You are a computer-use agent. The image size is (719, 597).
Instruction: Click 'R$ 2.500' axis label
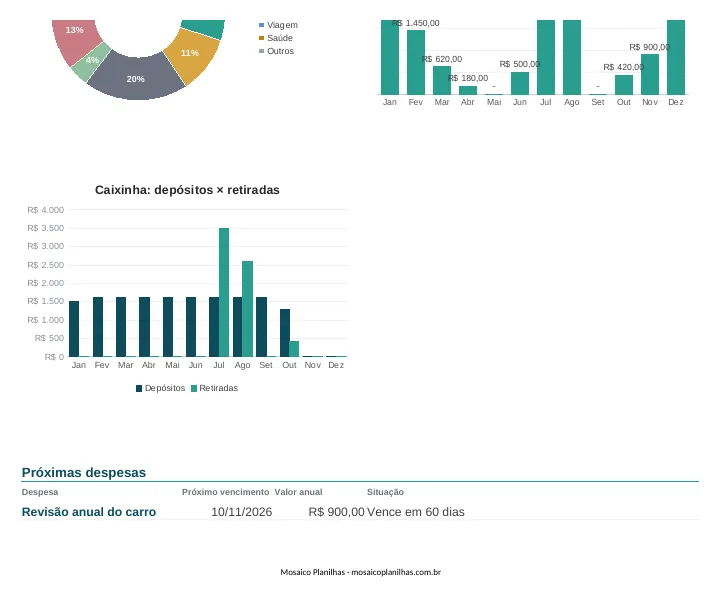coord(45,265)
